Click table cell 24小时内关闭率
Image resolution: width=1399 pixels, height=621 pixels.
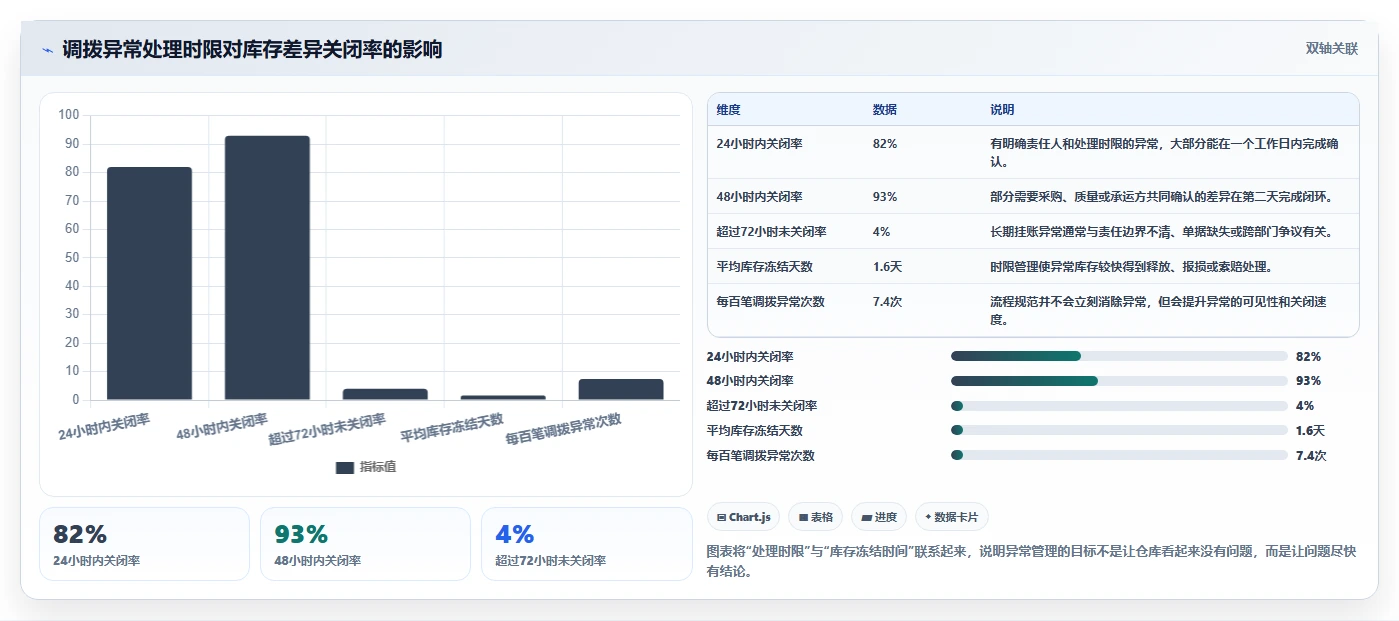[x=759, y=144]
